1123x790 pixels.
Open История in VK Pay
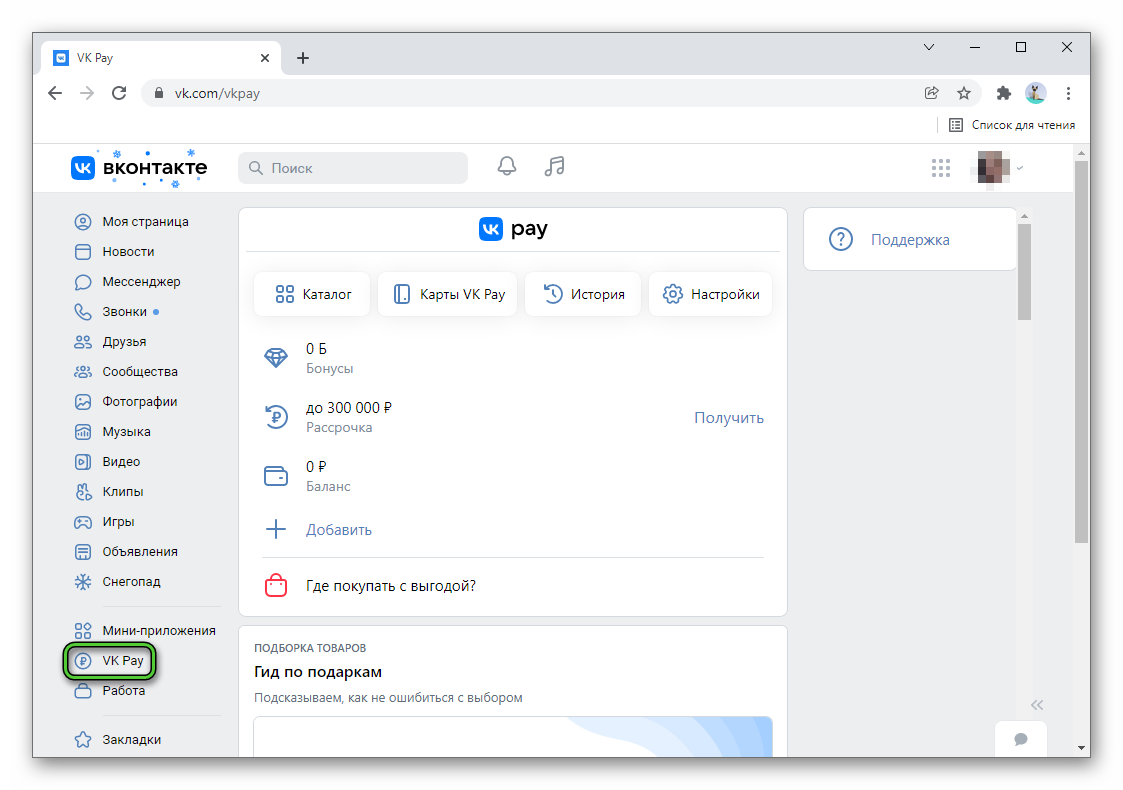[x=583, y=294]
